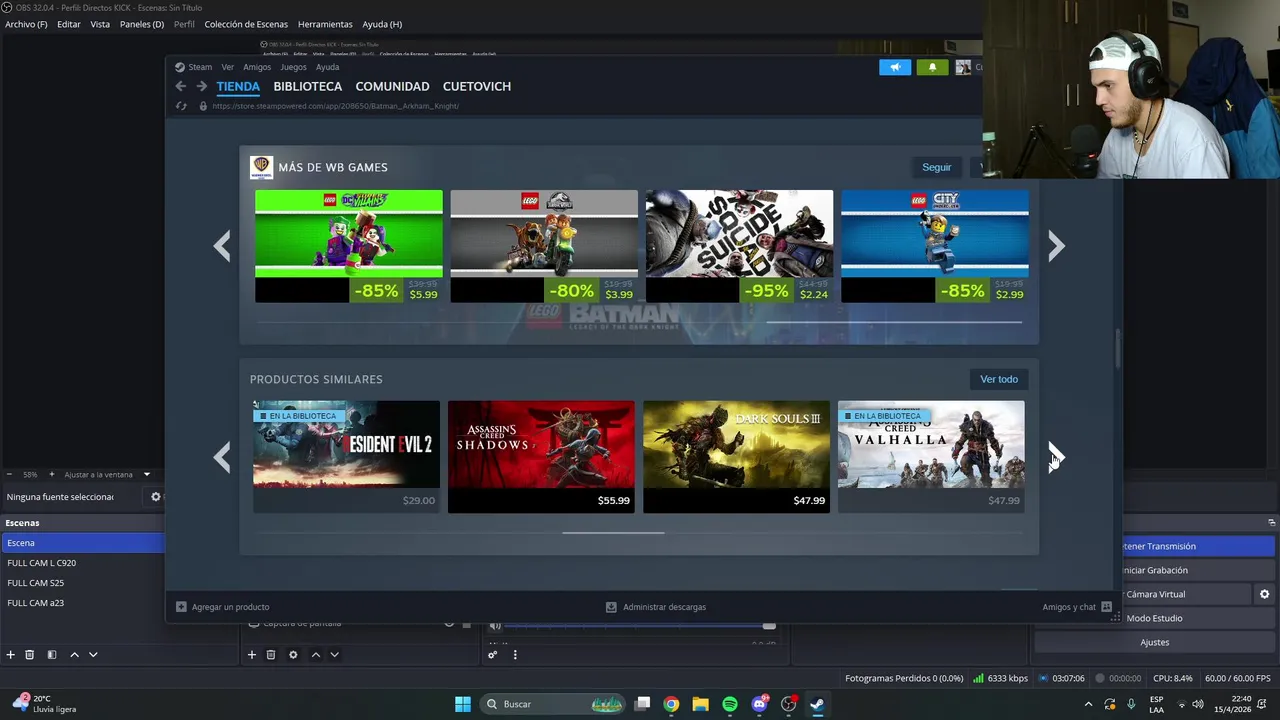Viewport: 1280px width, 720px height.
Task: Open Steam notifications bell
Action: [932, 67]
